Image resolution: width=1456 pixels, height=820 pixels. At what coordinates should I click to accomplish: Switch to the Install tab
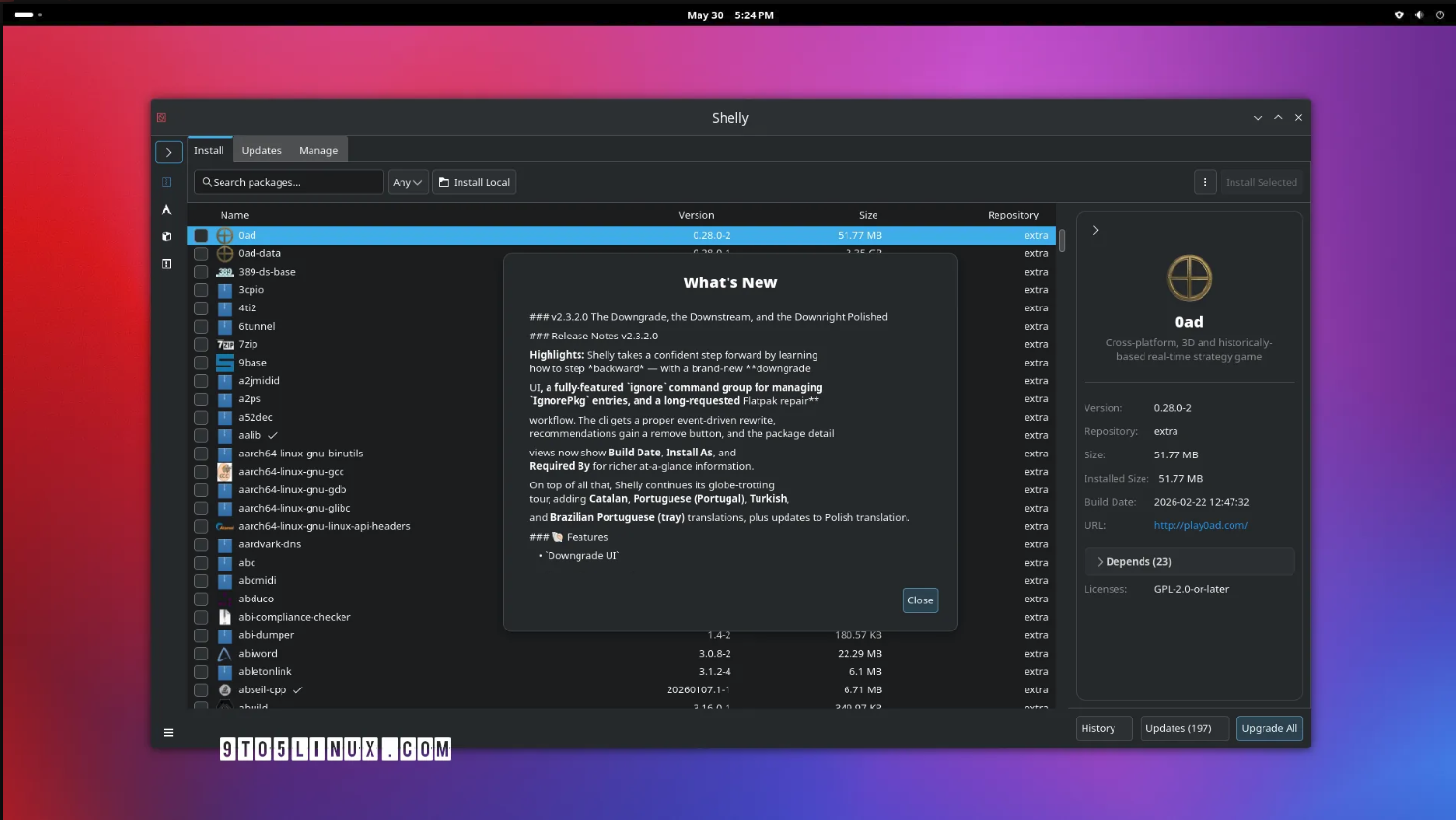click(209, 150)
